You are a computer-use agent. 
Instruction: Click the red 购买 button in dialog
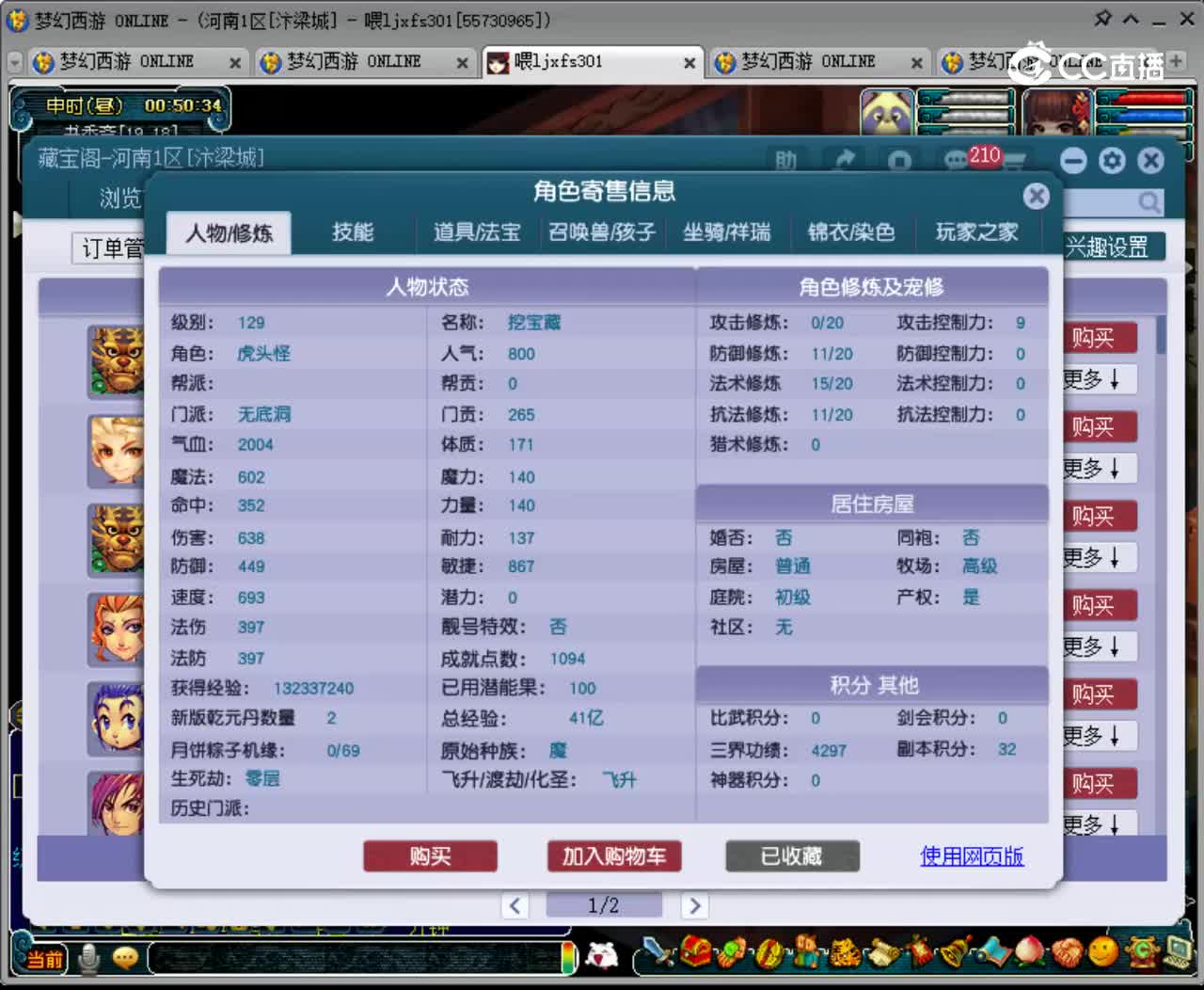(x=430, y=856)
